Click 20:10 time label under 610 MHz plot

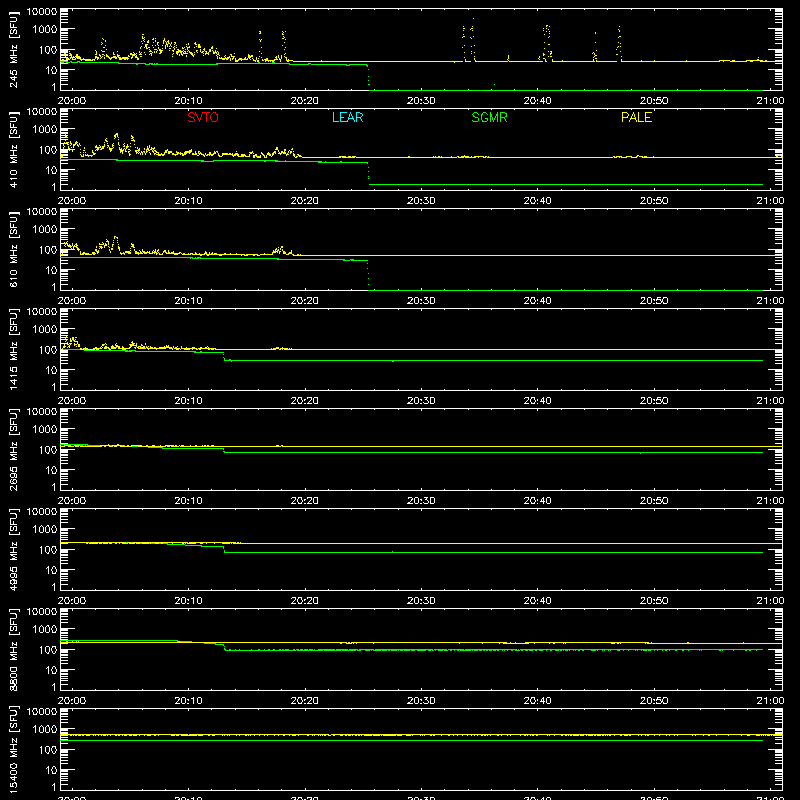coord(188,301)
